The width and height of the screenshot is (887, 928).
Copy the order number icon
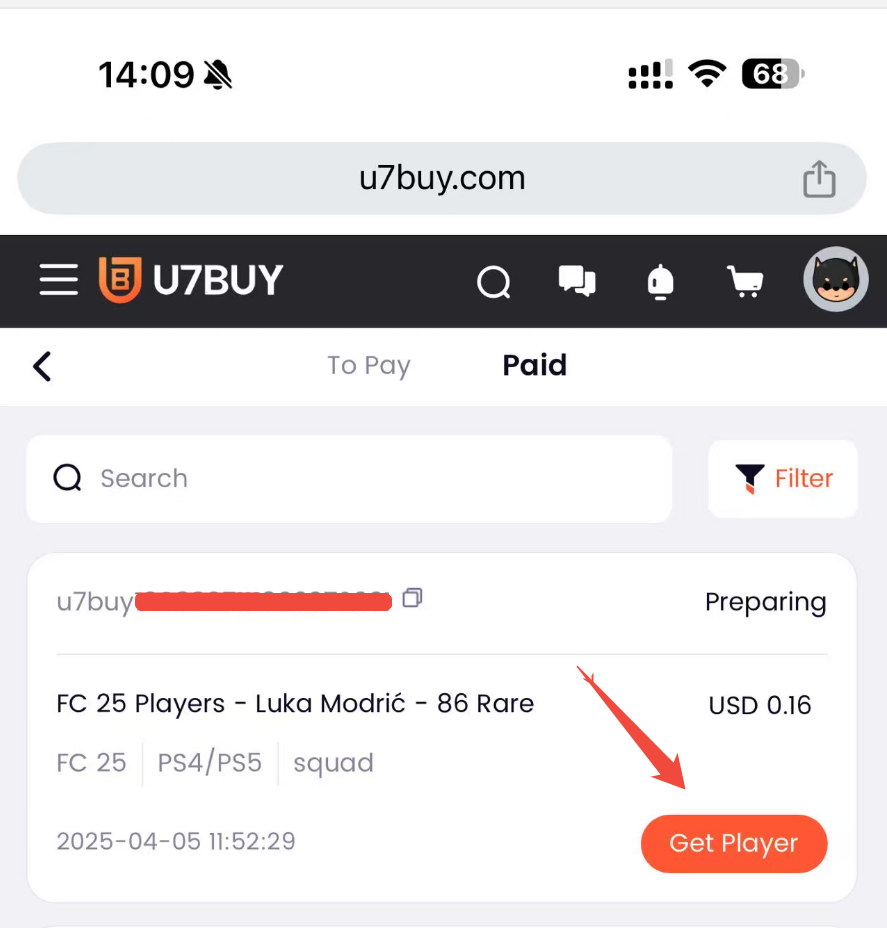[412, 598]
